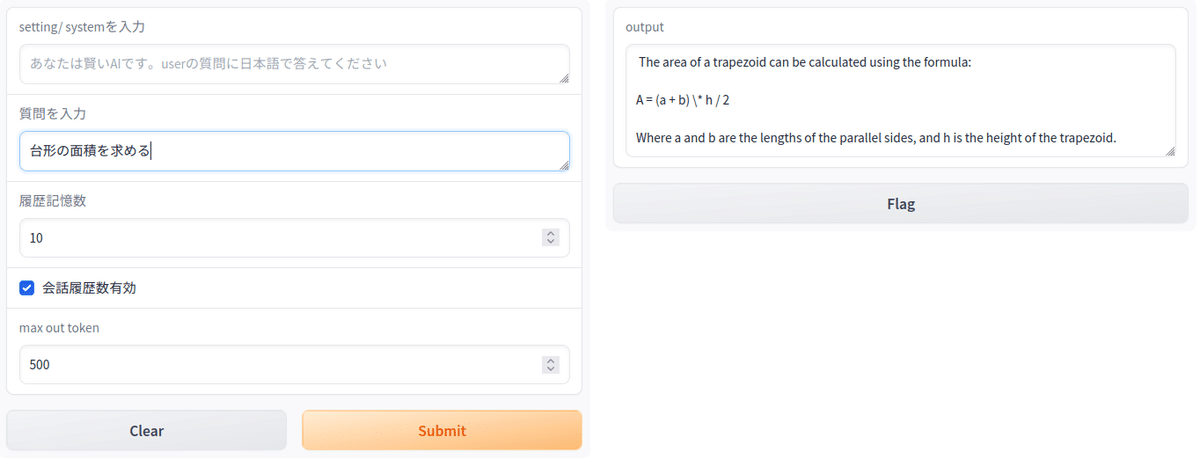The image size is (1200, 458).
Task: Toggle the 会話履歴数有効 checkbox
Action: coord(27,288)
